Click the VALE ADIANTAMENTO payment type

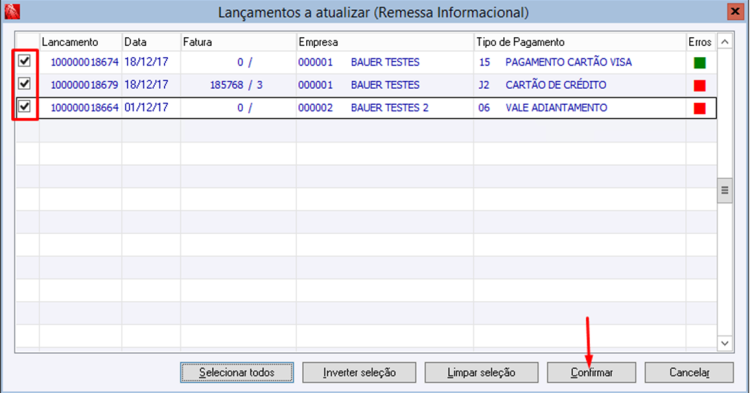pyautogui.click(x=556, y=108)
